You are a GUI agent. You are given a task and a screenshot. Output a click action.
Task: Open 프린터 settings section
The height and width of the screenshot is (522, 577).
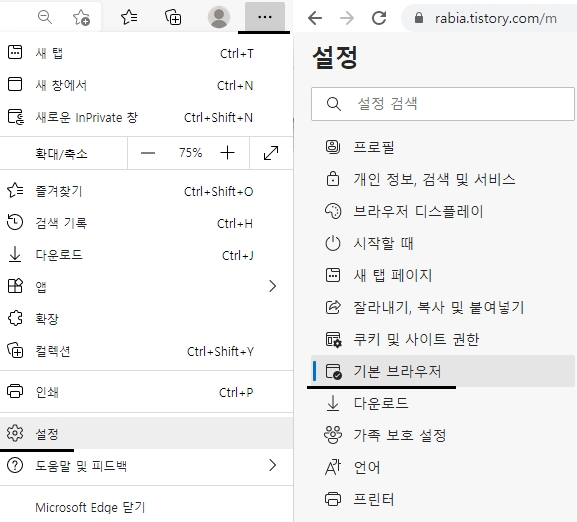click(443, 499)
